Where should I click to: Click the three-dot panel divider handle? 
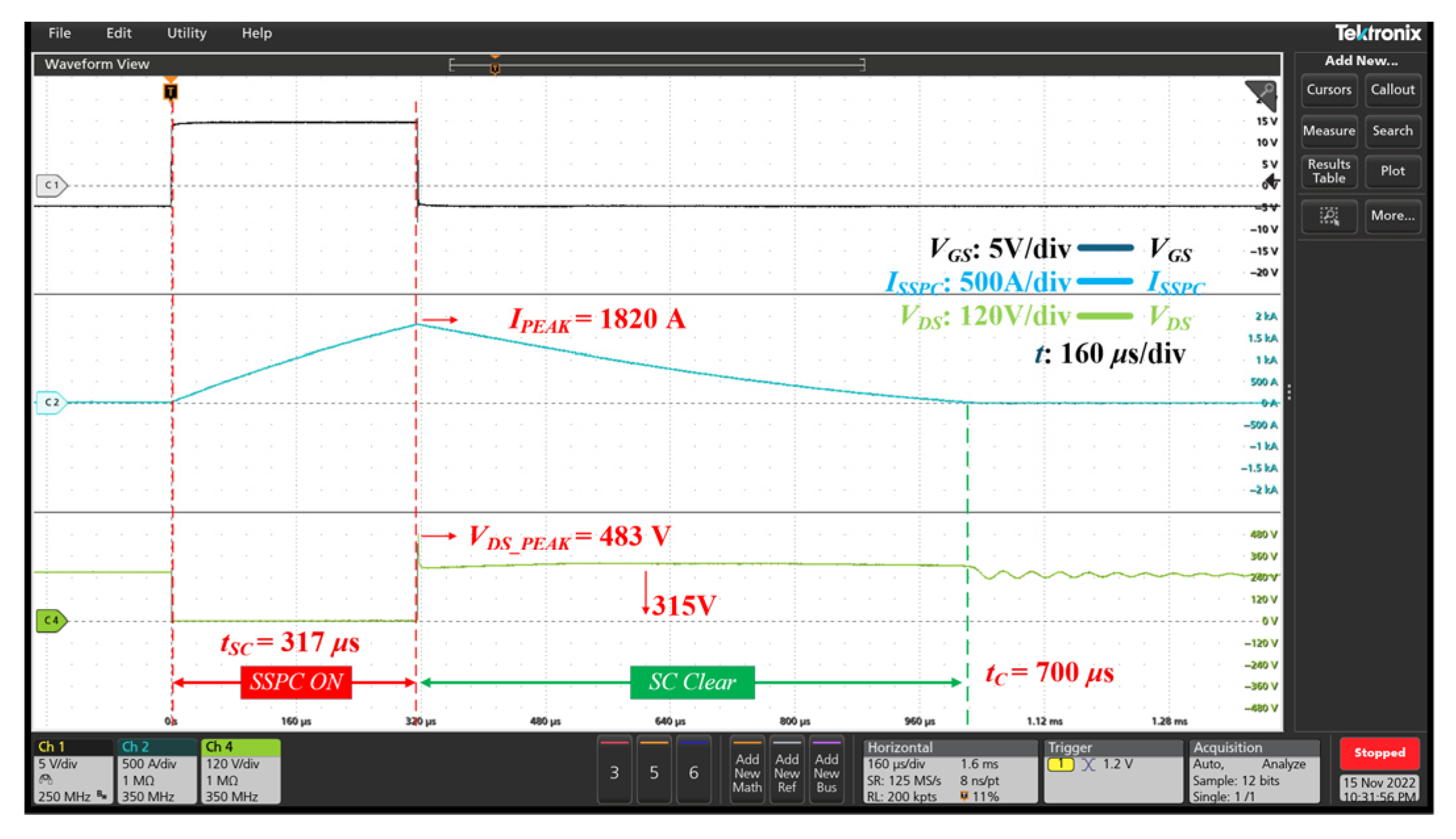(1289, 393)
